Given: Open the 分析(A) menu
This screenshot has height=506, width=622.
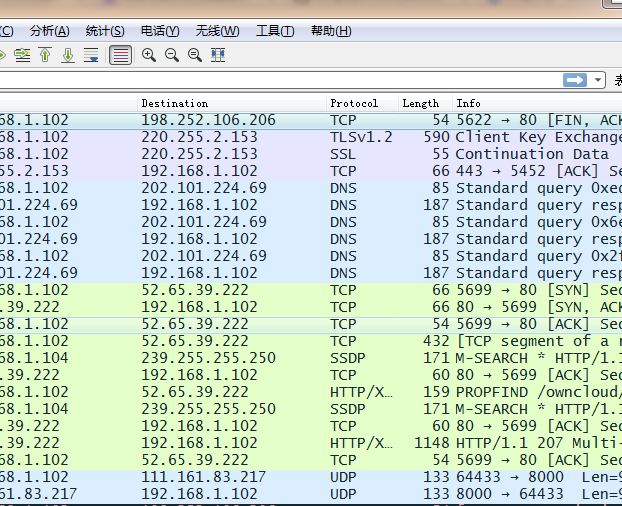Looking at the screenshot, I should pyautogui.click(x=49, y=31).
